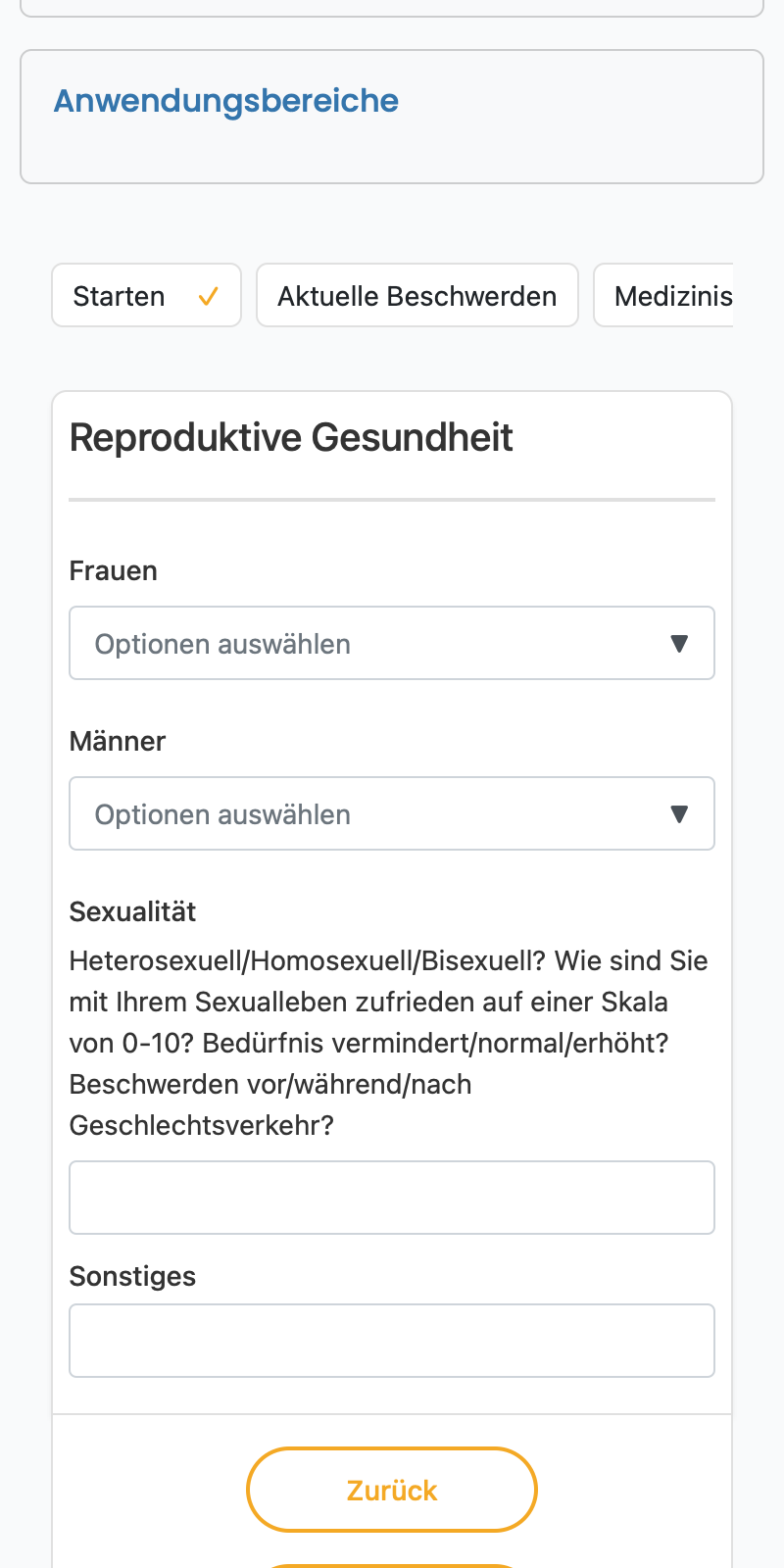
Task: Open the Aktuelle Beschwerden tab
Action: [x=417, y=295]
